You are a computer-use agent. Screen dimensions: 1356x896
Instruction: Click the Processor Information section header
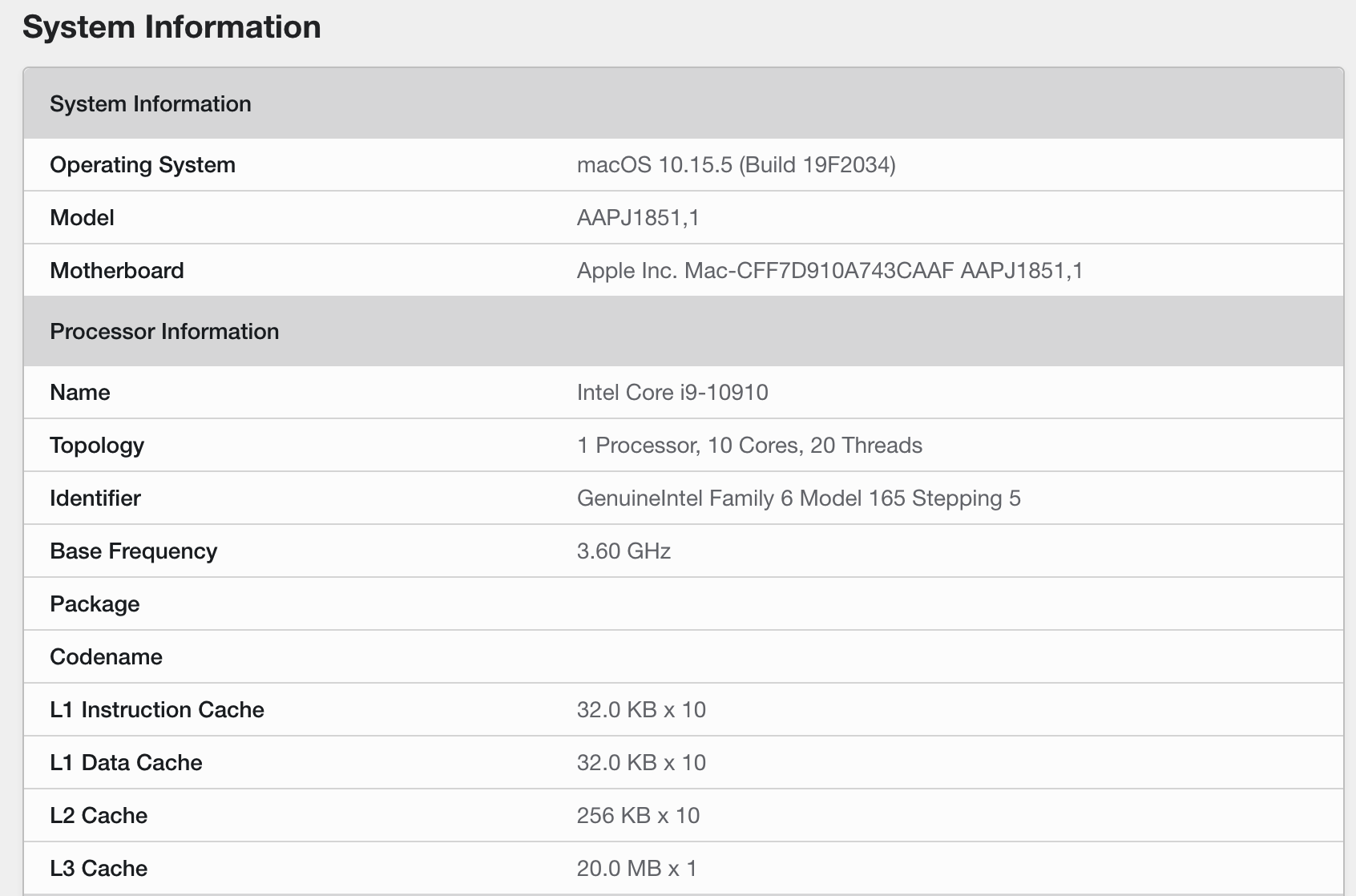[164, 332]
